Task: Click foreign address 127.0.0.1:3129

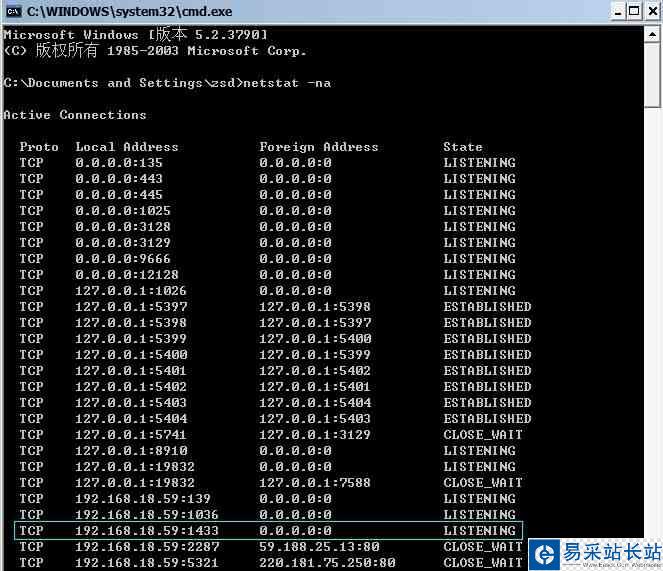Action: point(315,435)
